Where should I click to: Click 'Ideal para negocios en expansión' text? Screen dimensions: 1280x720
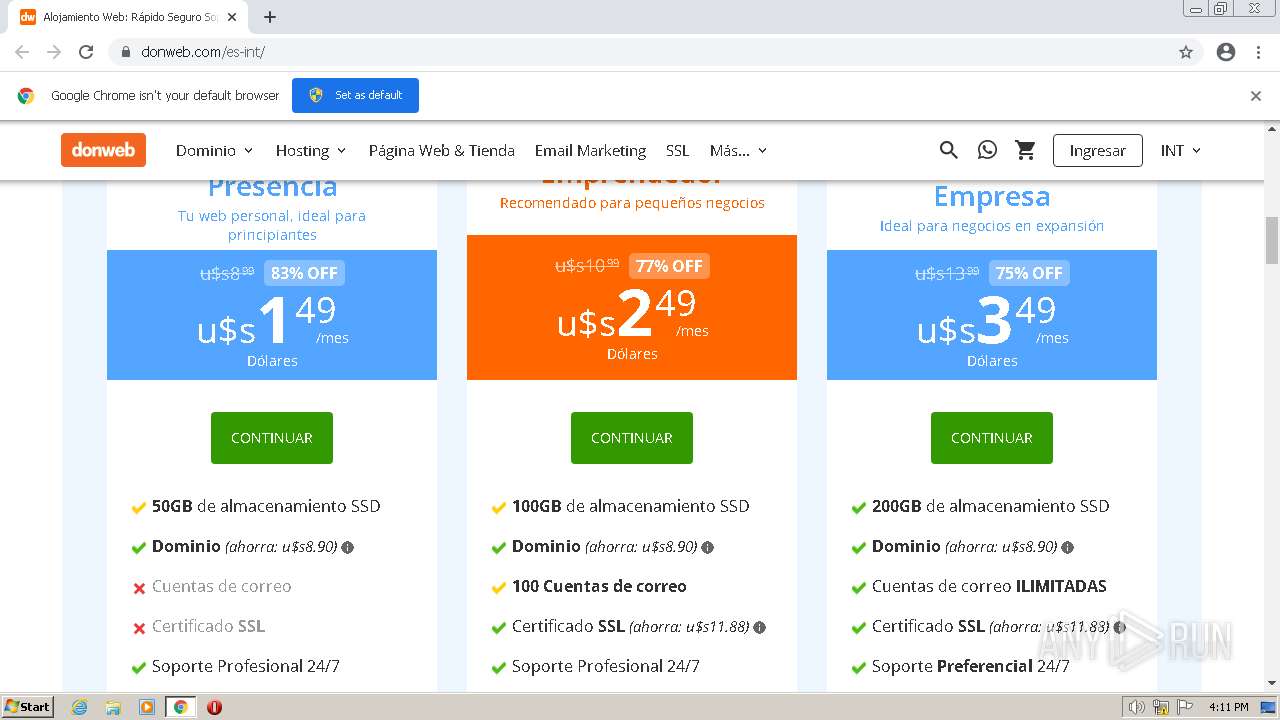(x=992, y=226)
